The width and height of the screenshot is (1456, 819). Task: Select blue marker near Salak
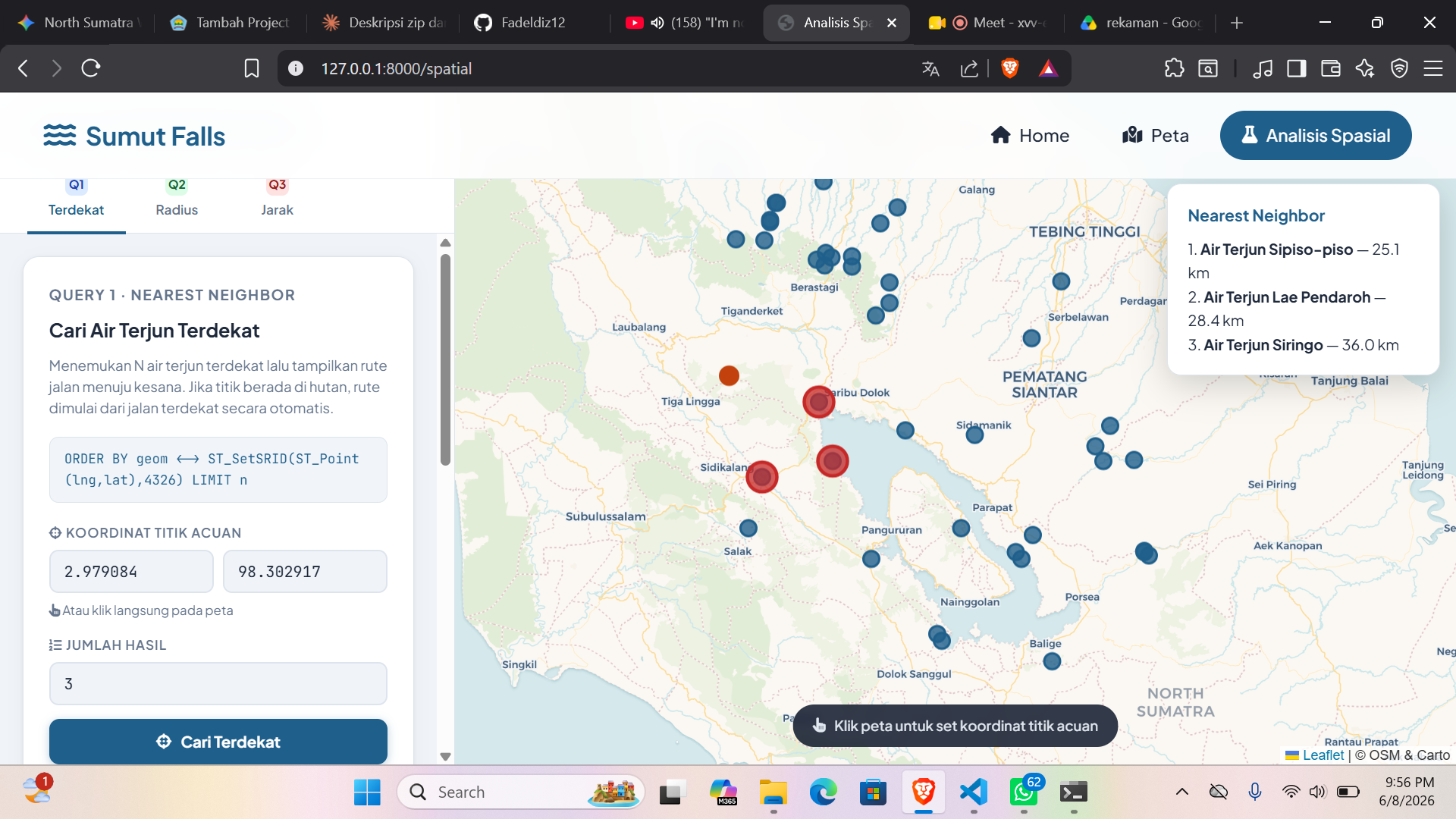tap(748, 528)
